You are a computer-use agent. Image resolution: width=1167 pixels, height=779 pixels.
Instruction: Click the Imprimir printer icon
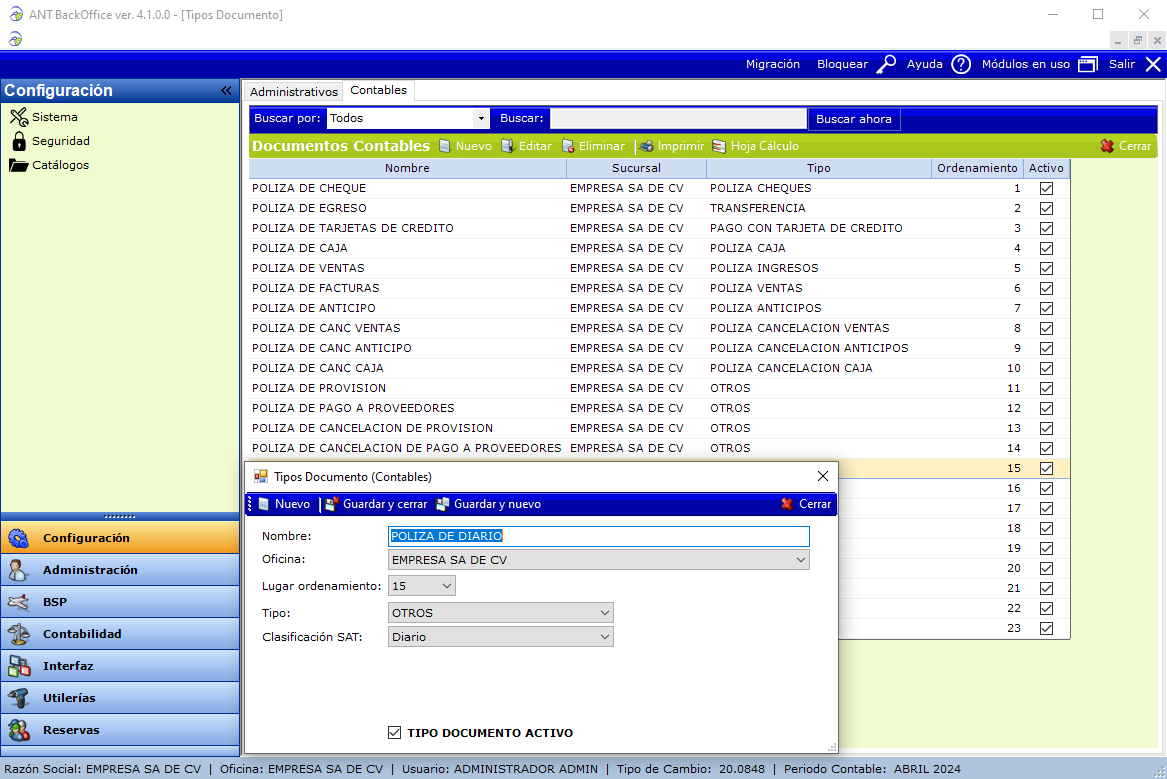click(647, 146)
